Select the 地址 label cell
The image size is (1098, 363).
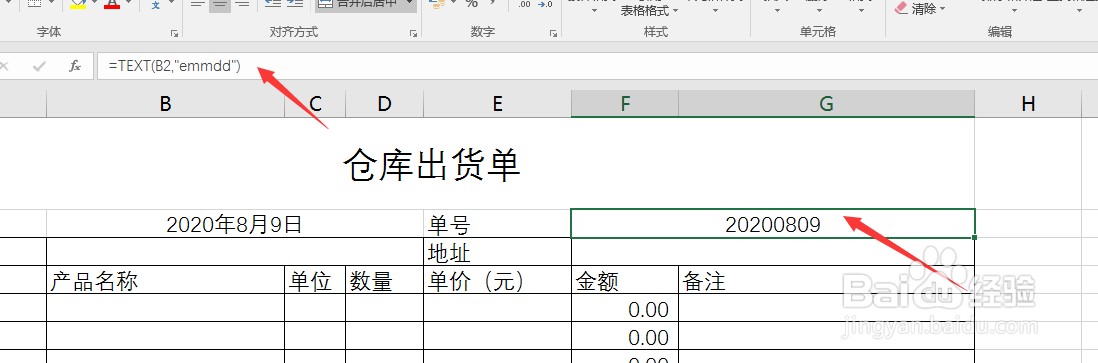pyautogui.click(x=497, y=252)
